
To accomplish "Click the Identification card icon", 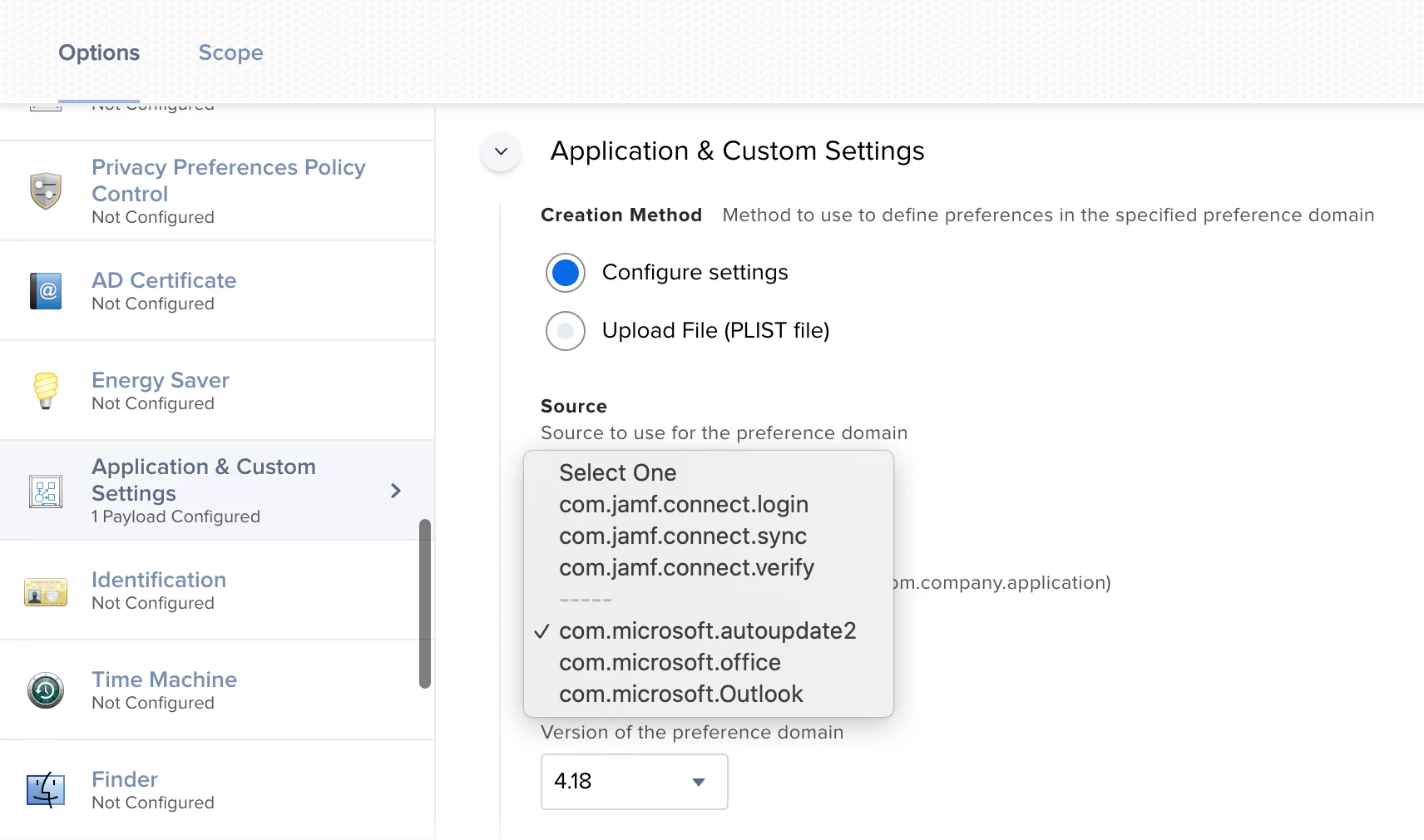I will [x=46, y=591].
